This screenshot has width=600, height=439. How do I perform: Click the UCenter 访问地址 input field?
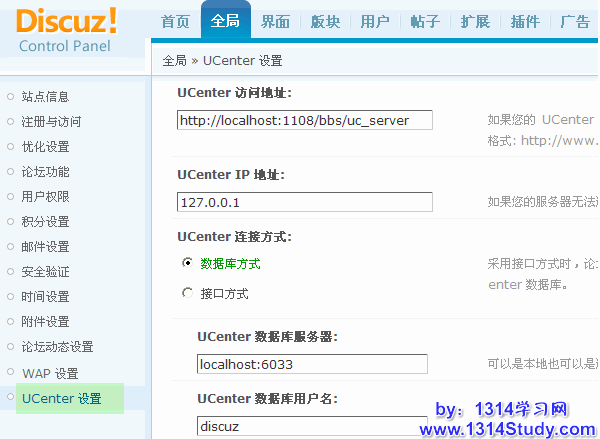[305, 120]
